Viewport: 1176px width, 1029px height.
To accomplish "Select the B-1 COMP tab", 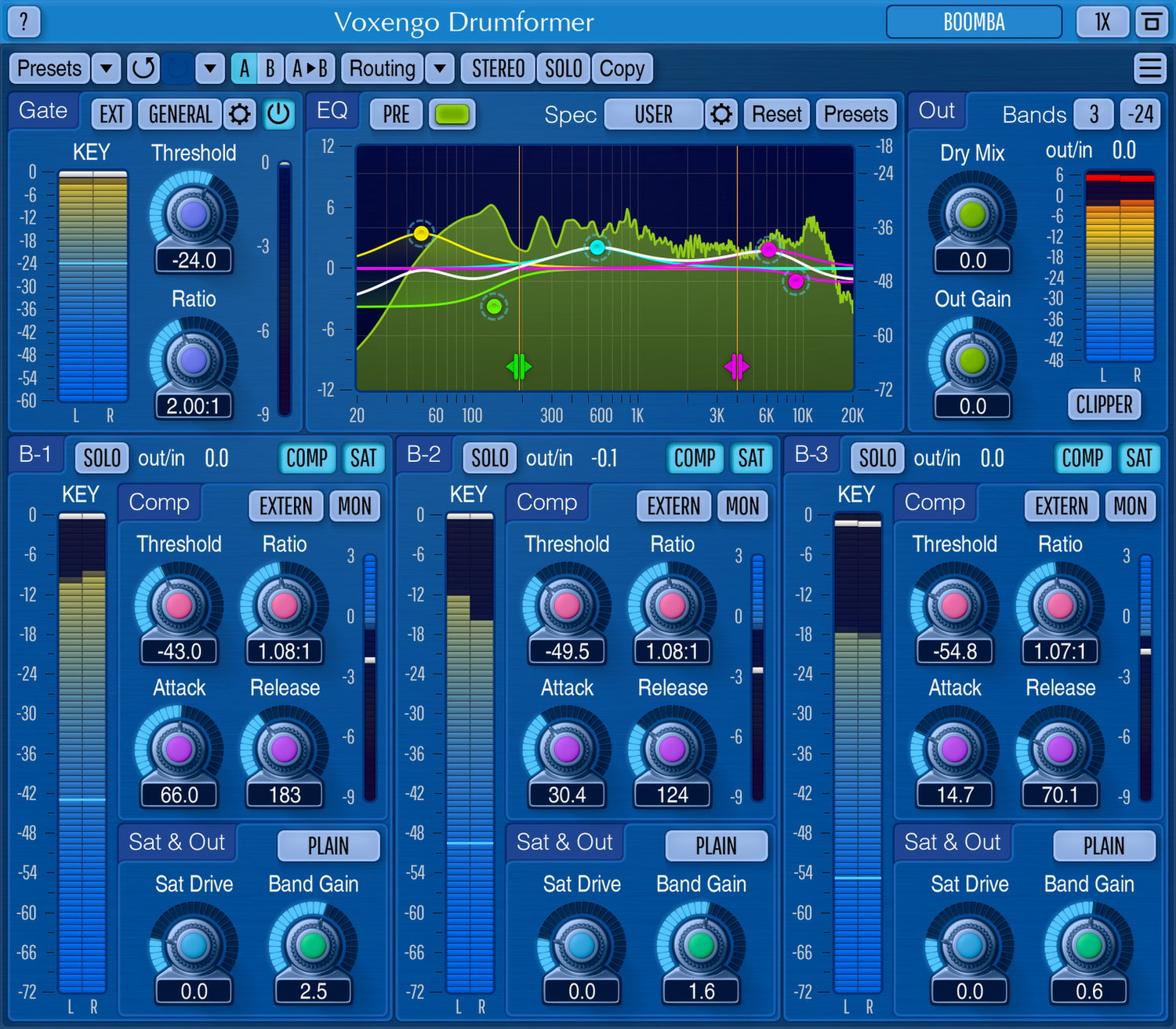I will [x=307, y=458].
